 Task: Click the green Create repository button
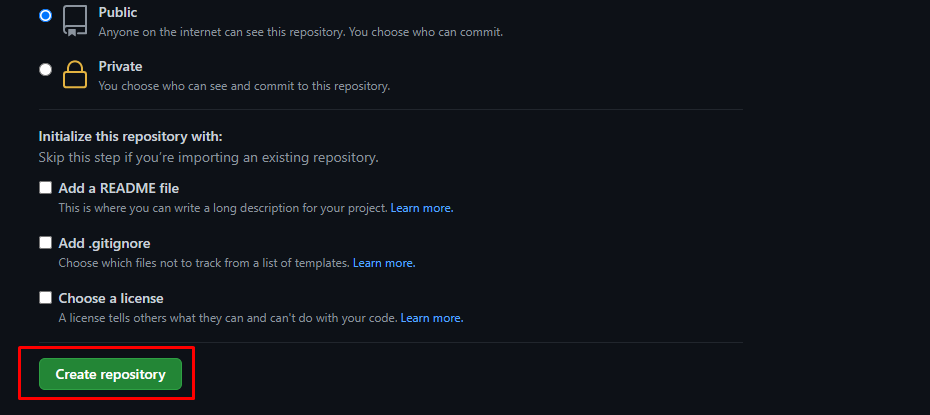click(x=110, y=374)
